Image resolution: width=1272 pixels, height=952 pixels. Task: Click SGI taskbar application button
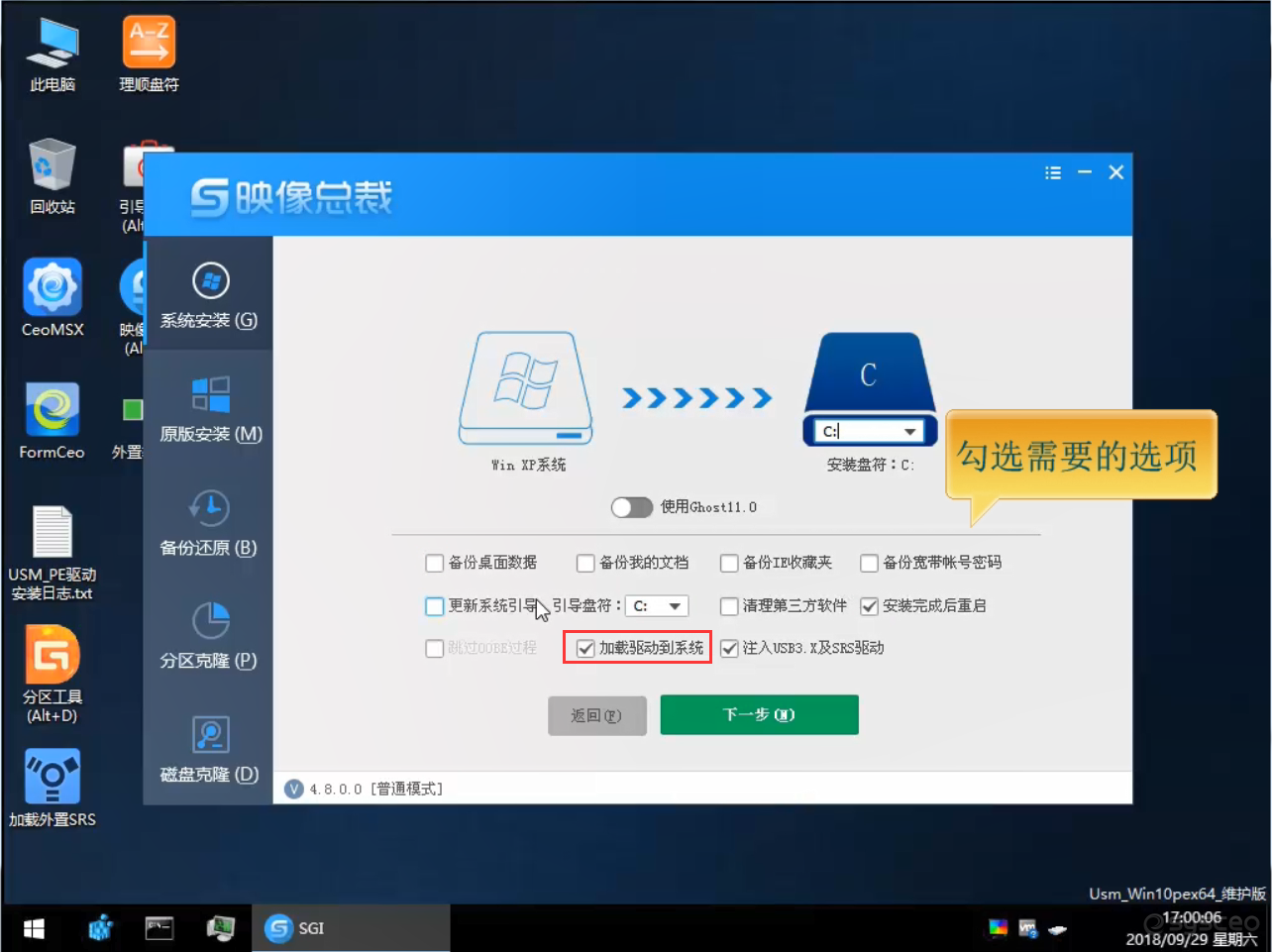[x=350, y=928]
